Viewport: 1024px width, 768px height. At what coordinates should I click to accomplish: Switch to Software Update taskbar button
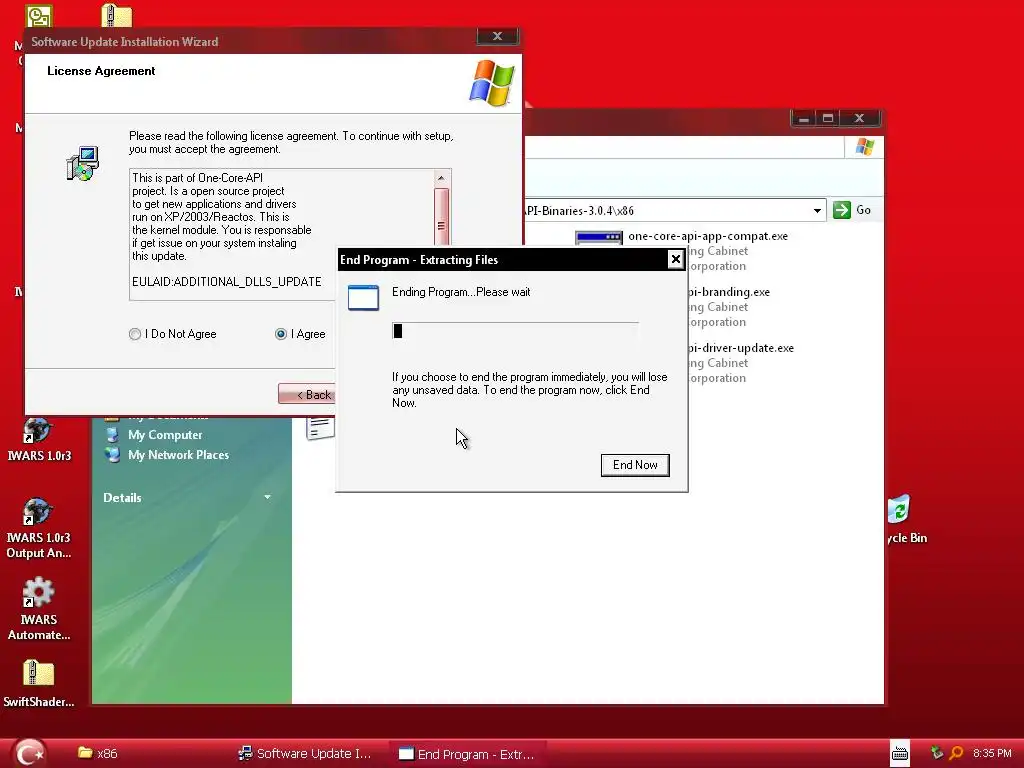(x=305, y=754)
